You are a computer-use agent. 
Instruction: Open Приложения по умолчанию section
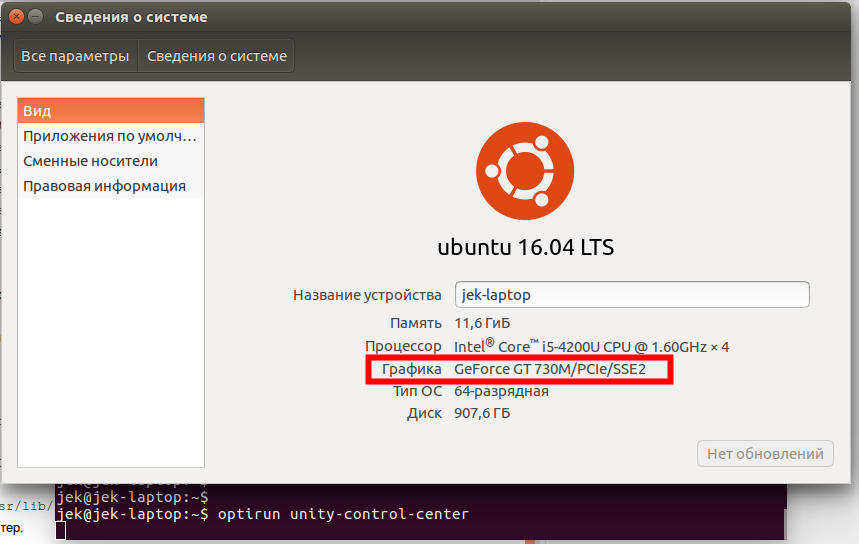coord(110,136)
